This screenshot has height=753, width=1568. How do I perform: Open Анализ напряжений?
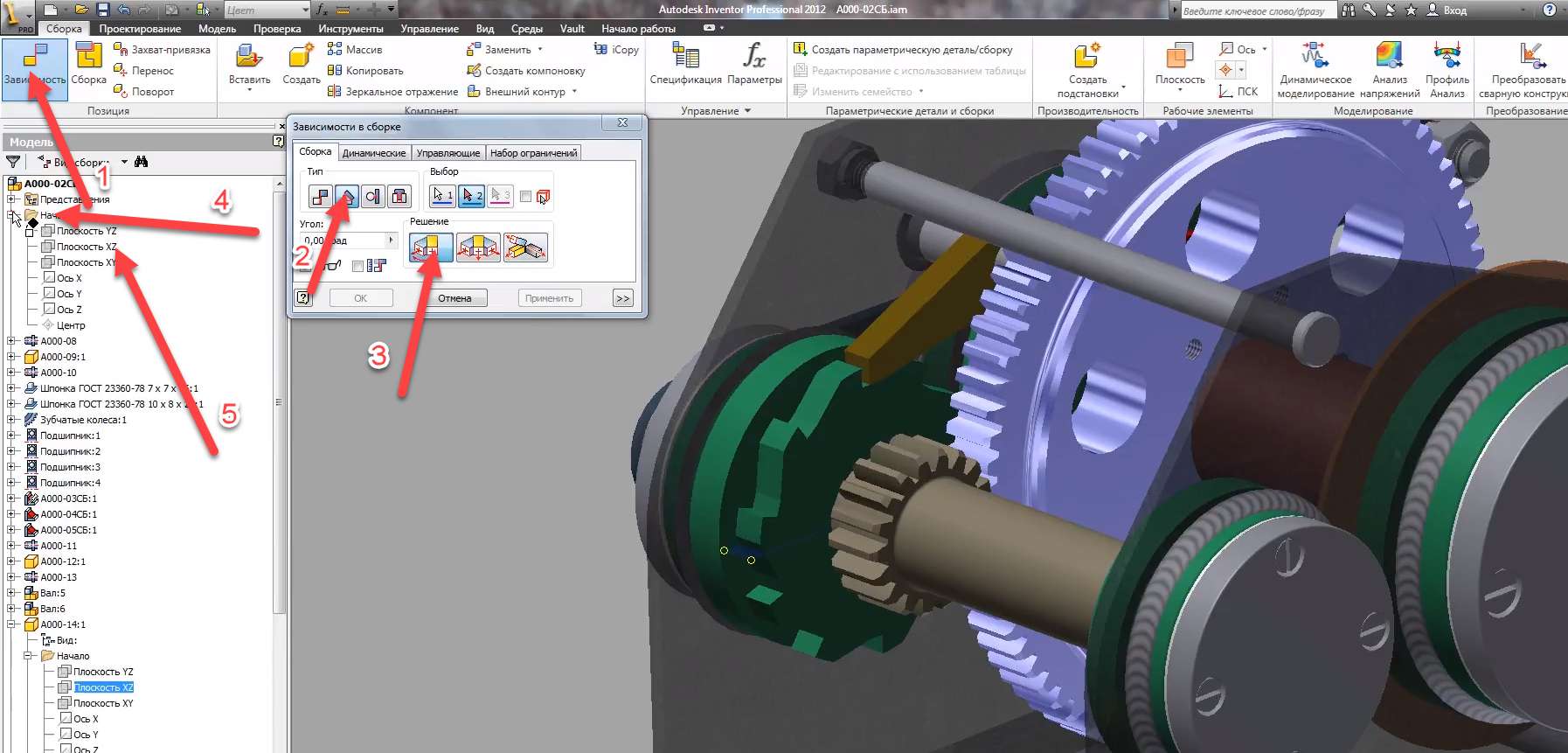1390,70
